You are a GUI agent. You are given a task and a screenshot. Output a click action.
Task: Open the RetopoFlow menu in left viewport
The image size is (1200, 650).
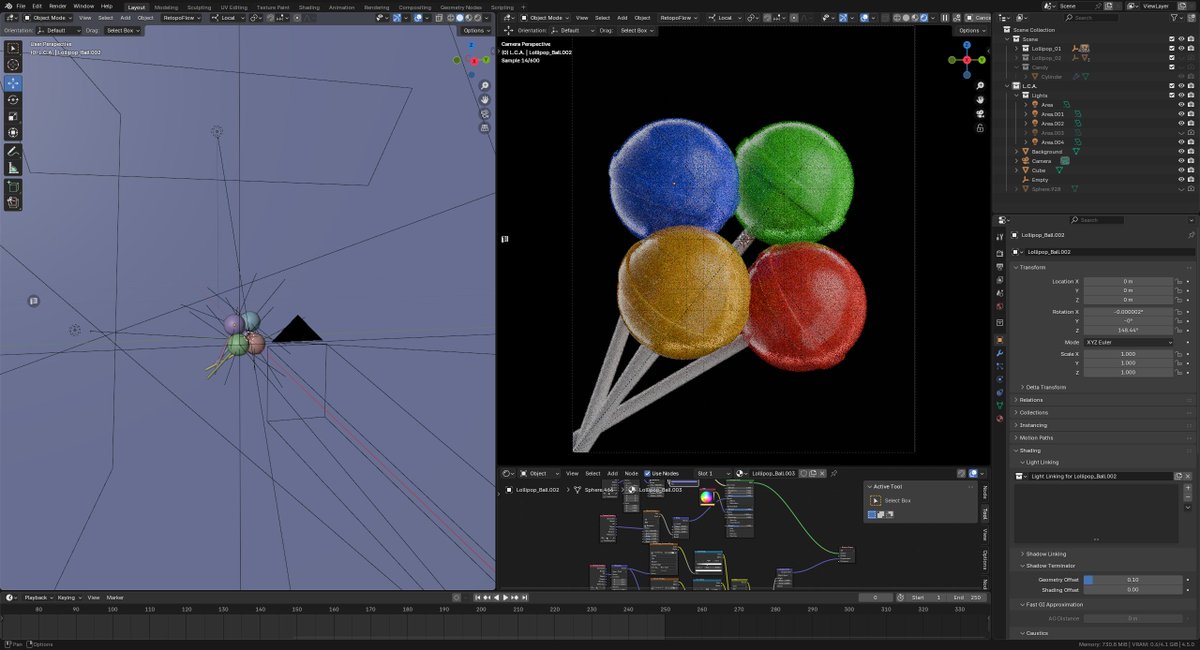tap(181, 17)
